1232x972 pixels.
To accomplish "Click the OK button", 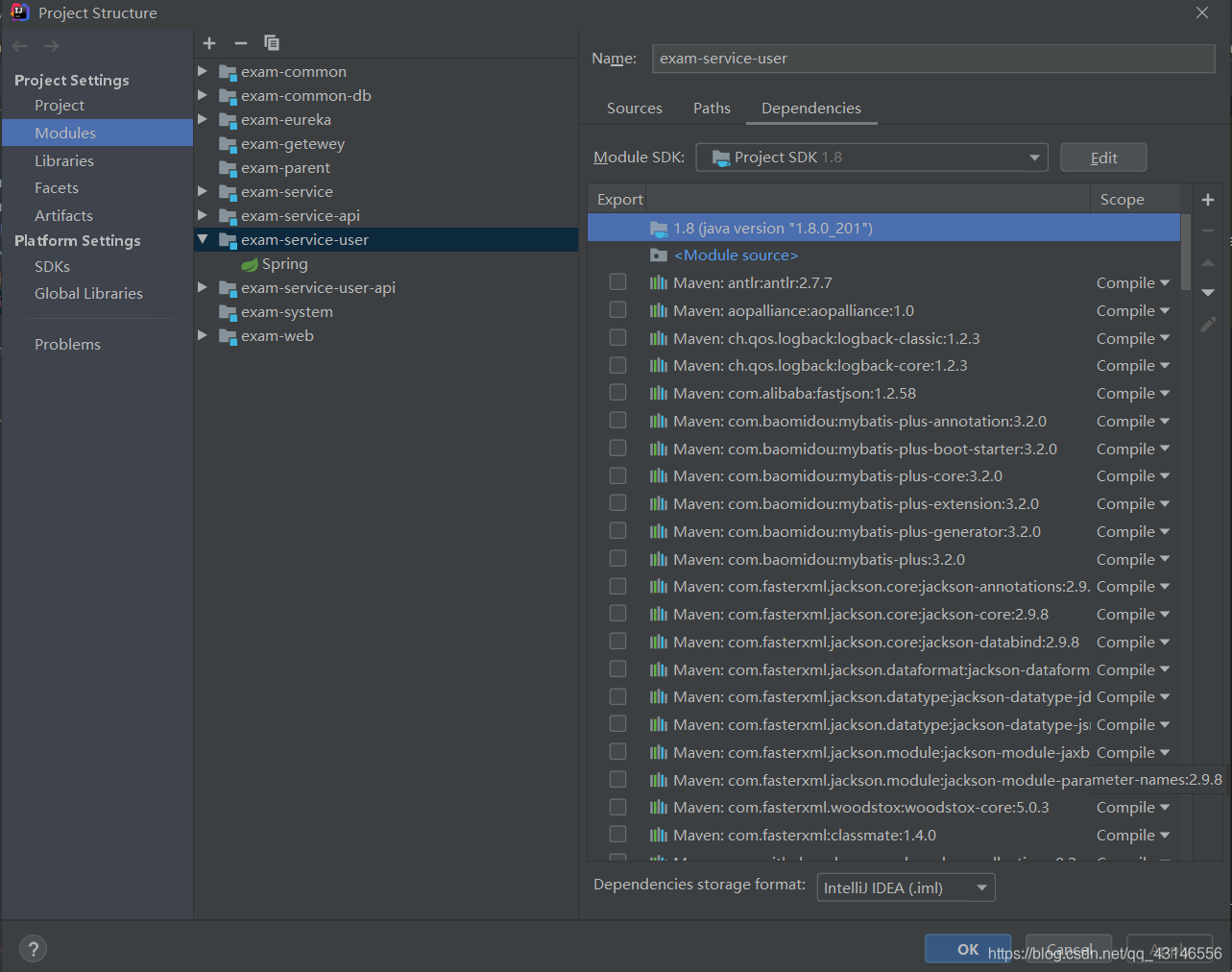I will coord(968,949).
